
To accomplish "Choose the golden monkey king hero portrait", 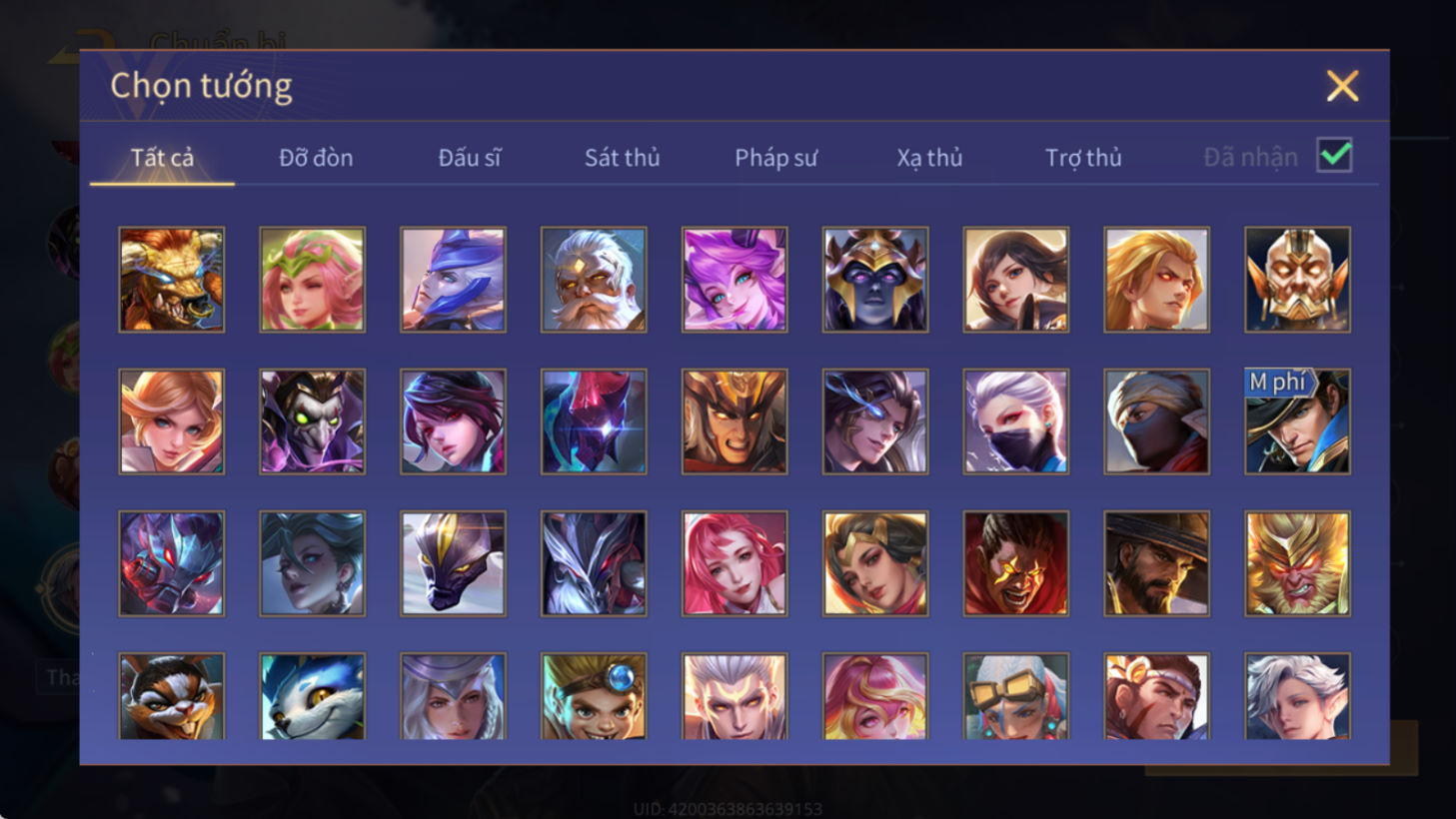I will click(1297, 563).
